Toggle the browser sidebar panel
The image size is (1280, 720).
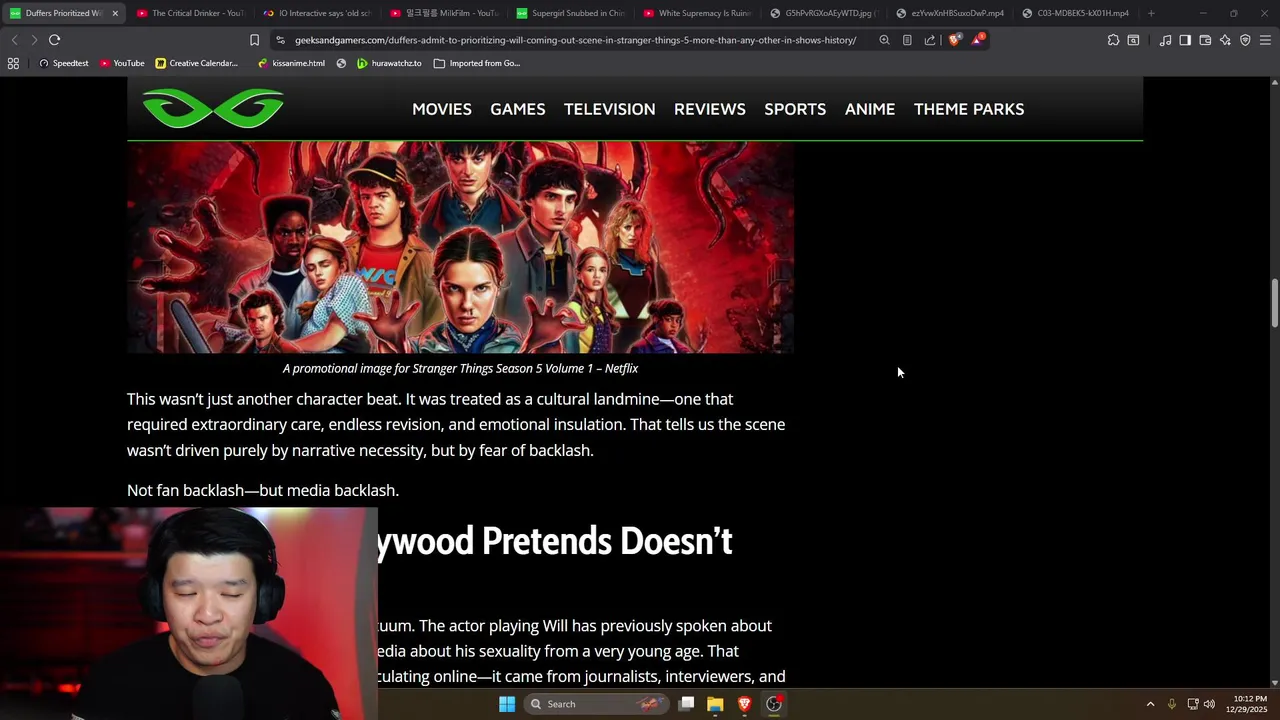[x=1185, y=40]
